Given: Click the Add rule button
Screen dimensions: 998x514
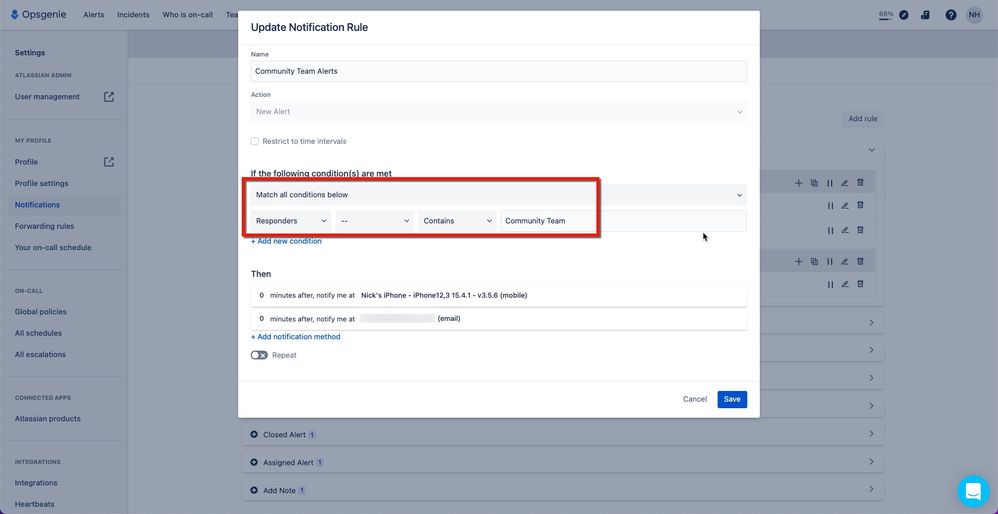Looking at the screenshot, I should (x=863, y=119).
